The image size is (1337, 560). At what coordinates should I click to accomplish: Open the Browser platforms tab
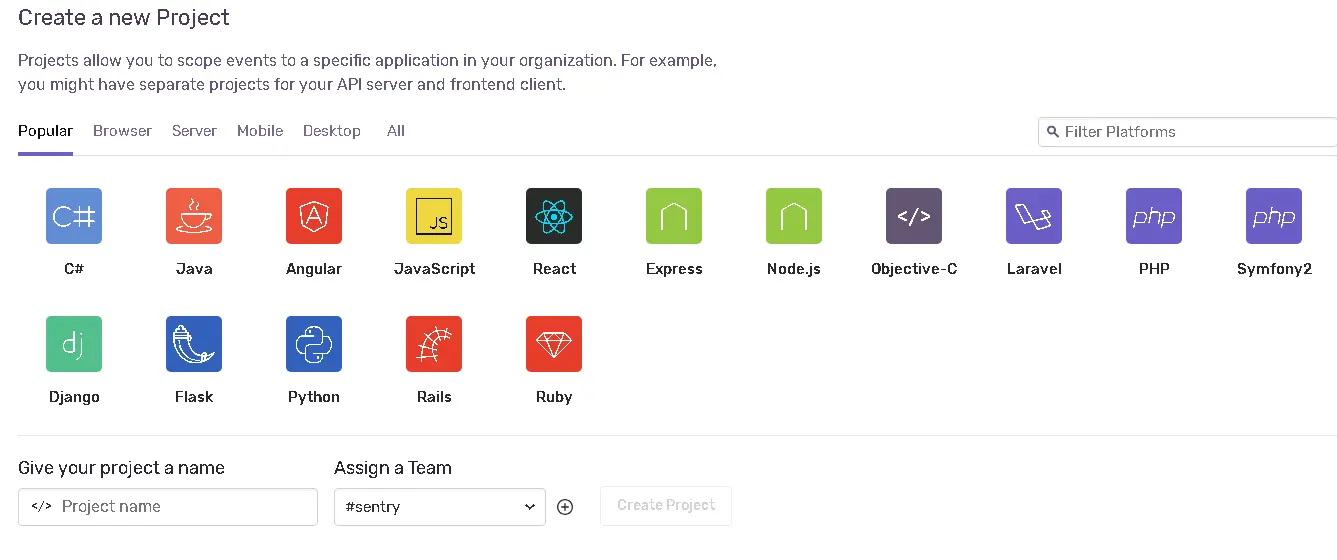(x=122, y=131)
